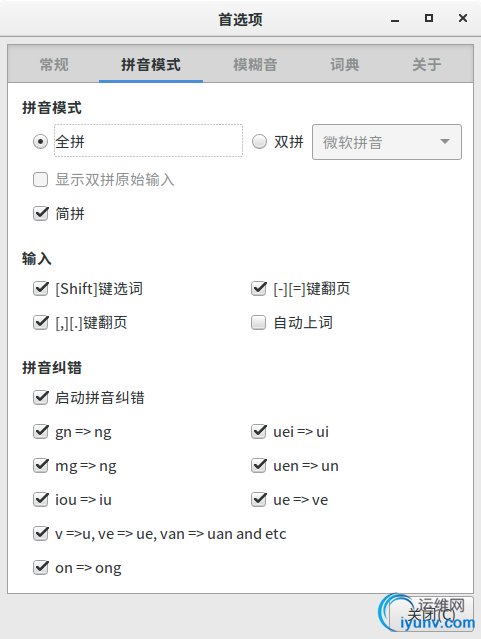Viewport: 481px width, 639px height.
Task: Enable 显示双拼原始输入 checkbox
Action: point(40,180)
